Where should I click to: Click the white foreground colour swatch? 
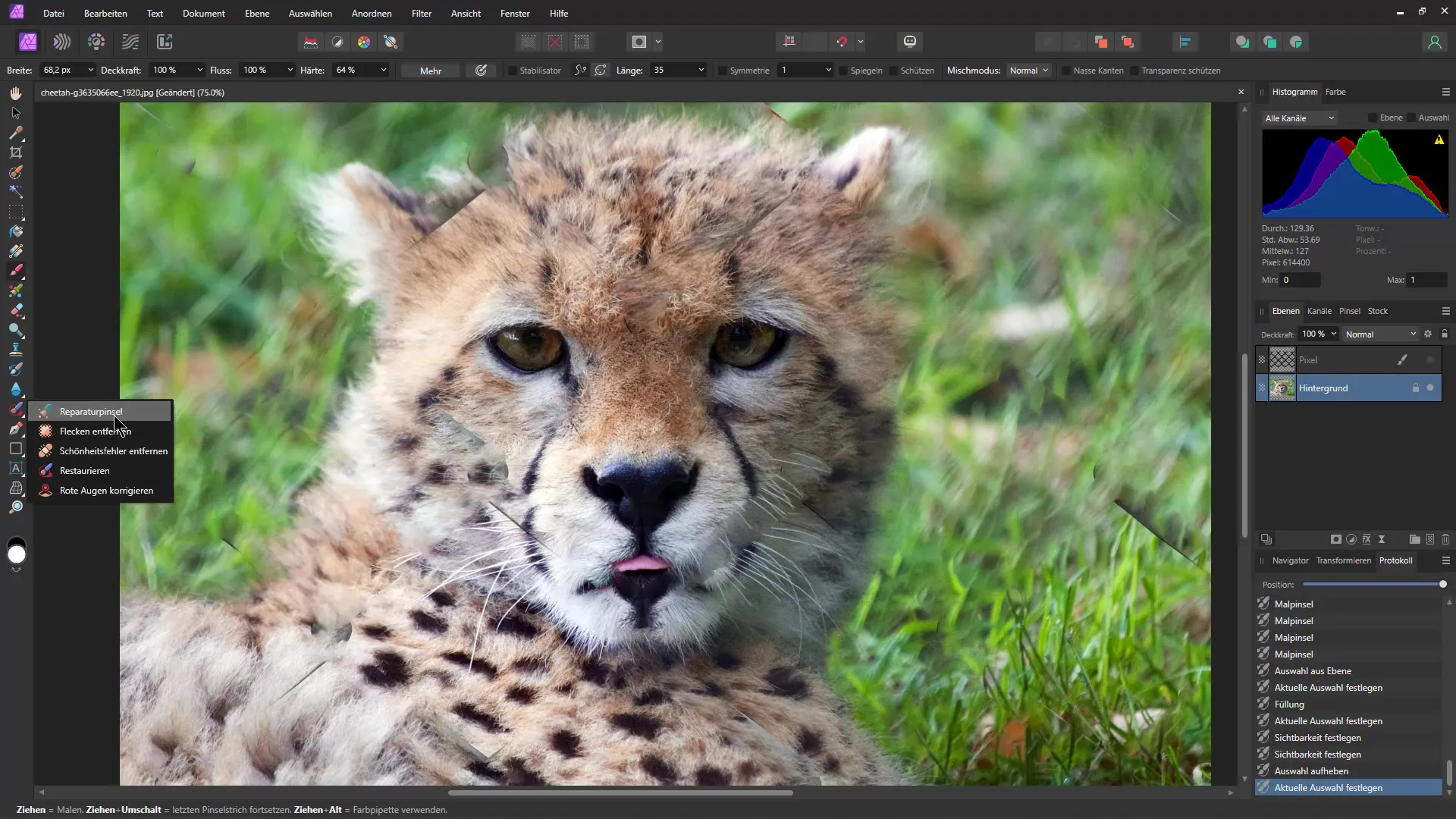point(17,556)
